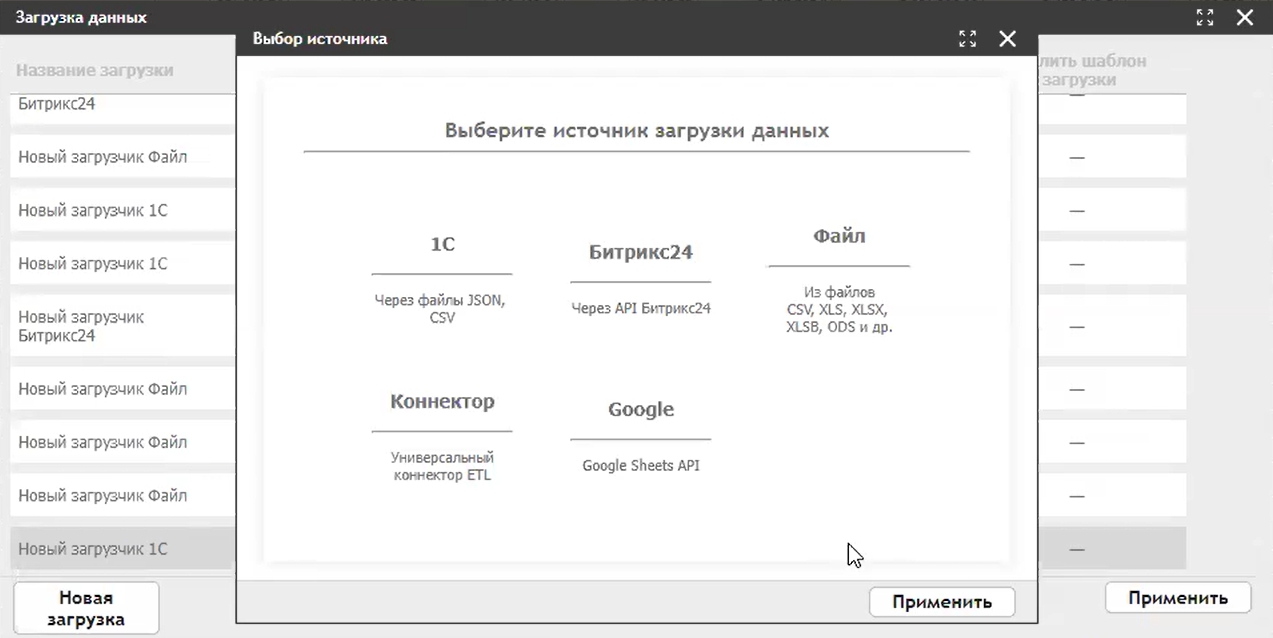The height and width of the screenshot is (638, 1273).
Task: Close the Загрузка данных window
Action: (x=1244, y=17)
